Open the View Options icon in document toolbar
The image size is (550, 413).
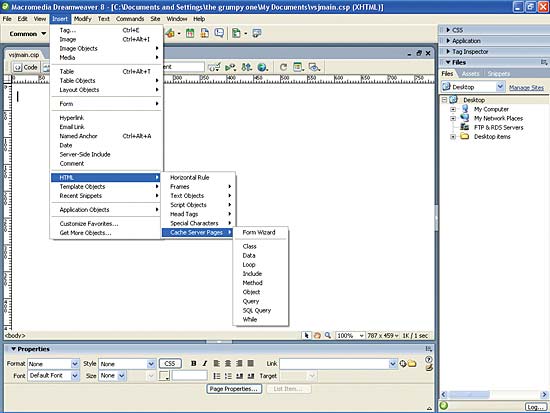(299, 67)
